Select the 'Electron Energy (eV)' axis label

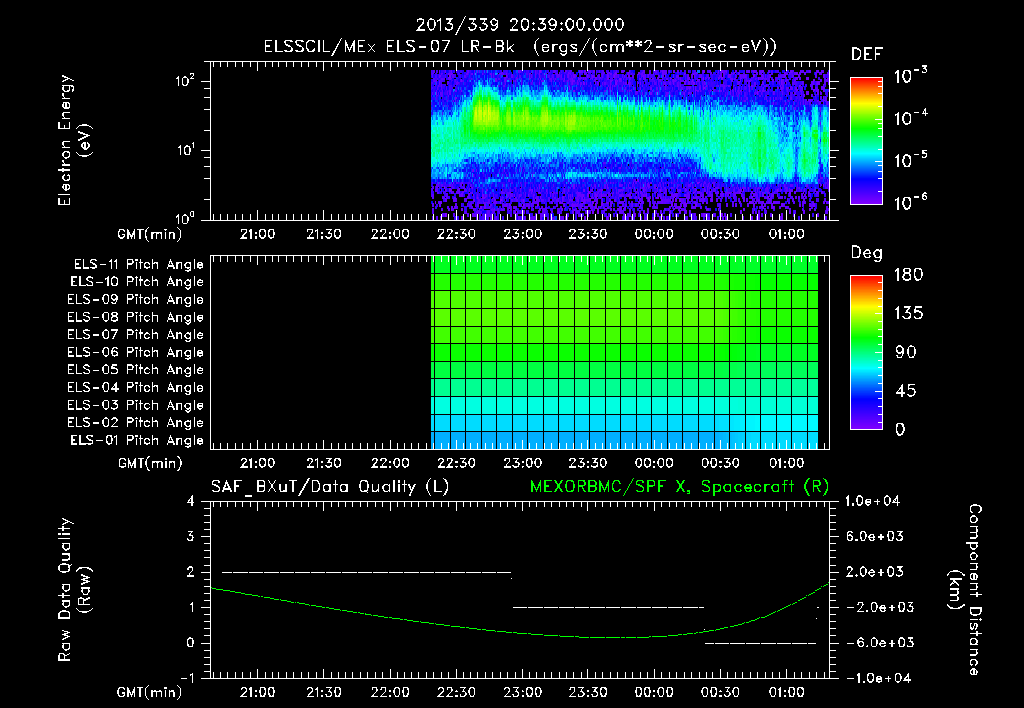[x=74, y=140]
